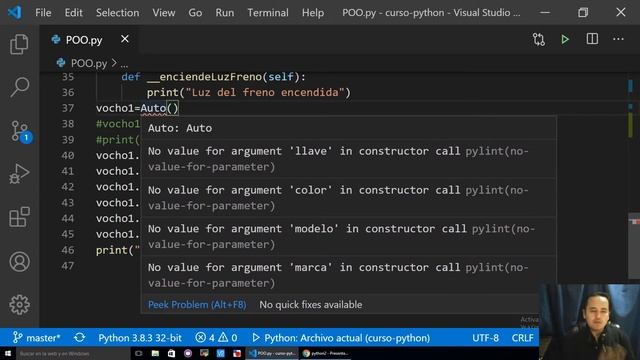Change the UTF-8 file encoding
Viewport: 640px width, 360px height.
coord(485,338)
